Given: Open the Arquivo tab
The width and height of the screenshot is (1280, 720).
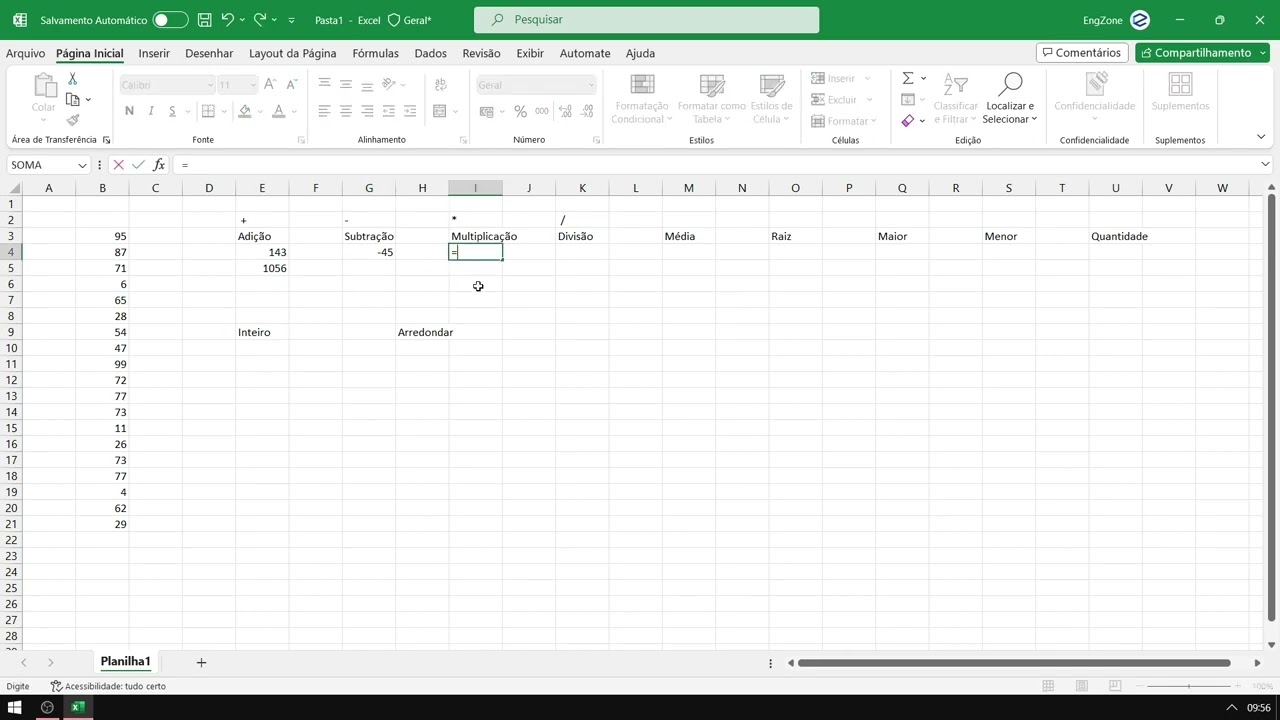Looking at the screenshot, I should (25, 53).
